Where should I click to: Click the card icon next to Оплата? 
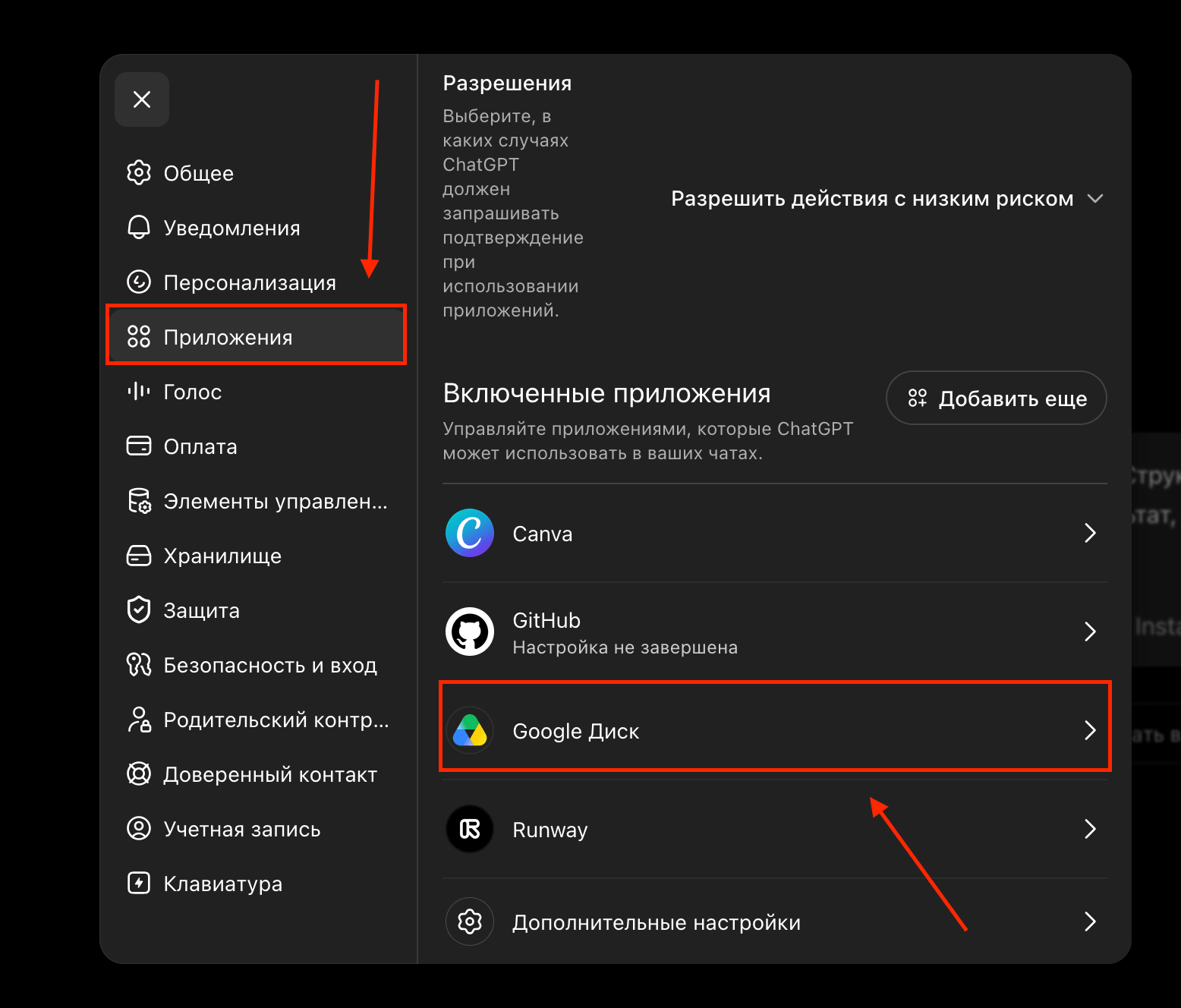point(139,446)
